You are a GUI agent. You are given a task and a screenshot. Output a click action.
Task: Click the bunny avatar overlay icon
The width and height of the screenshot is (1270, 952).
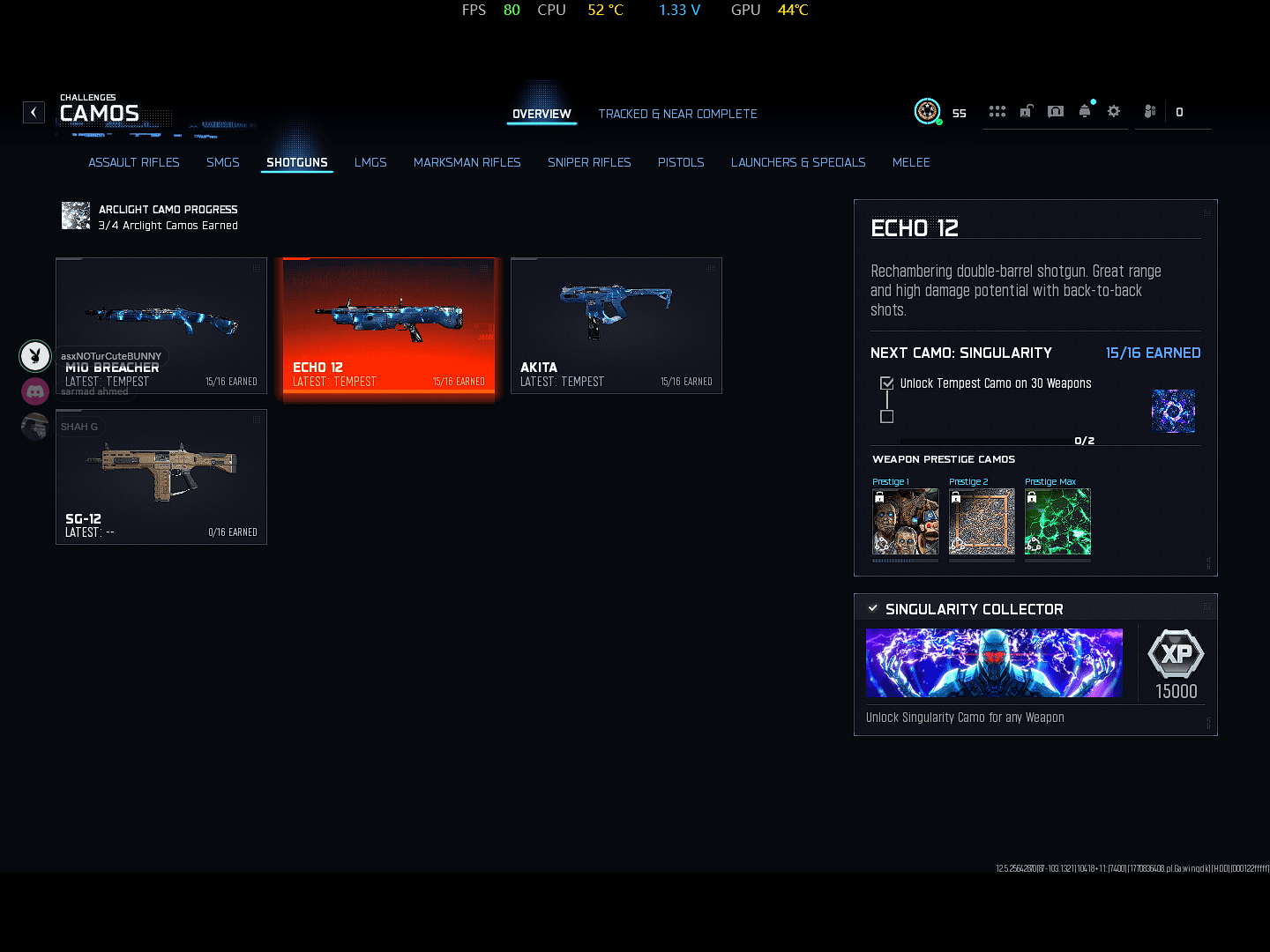[35, 356]
